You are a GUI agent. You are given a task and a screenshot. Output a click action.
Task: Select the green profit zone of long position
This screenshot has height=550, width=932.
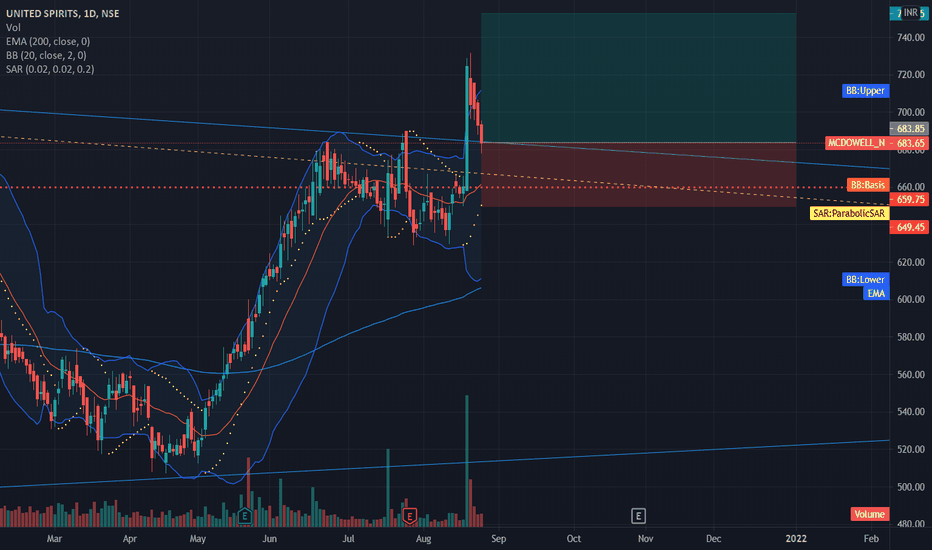[638, 77]
